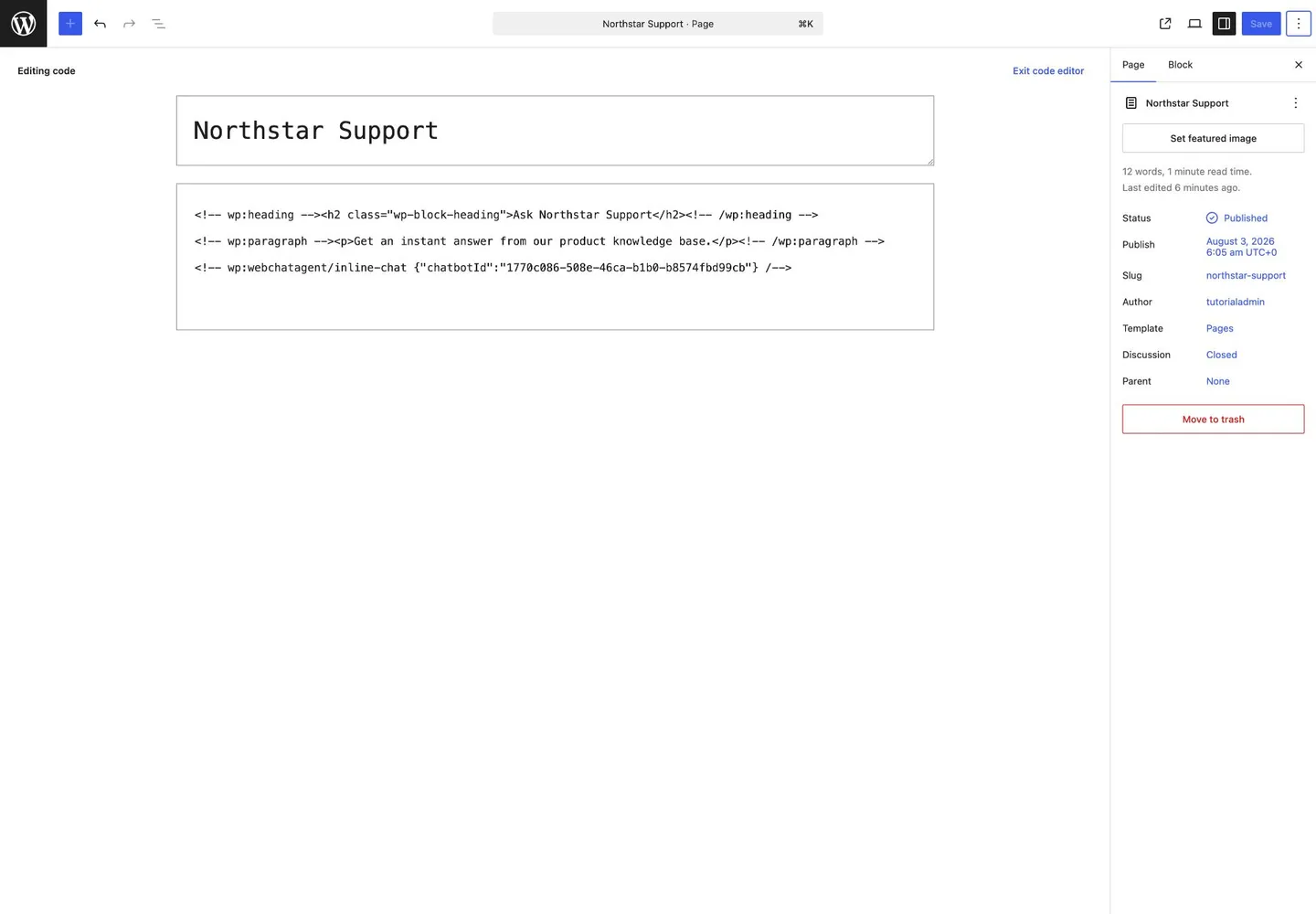Viewport: 1316px width, 914px height.
Task: Exit code editor link
Action: point(1048,70)
